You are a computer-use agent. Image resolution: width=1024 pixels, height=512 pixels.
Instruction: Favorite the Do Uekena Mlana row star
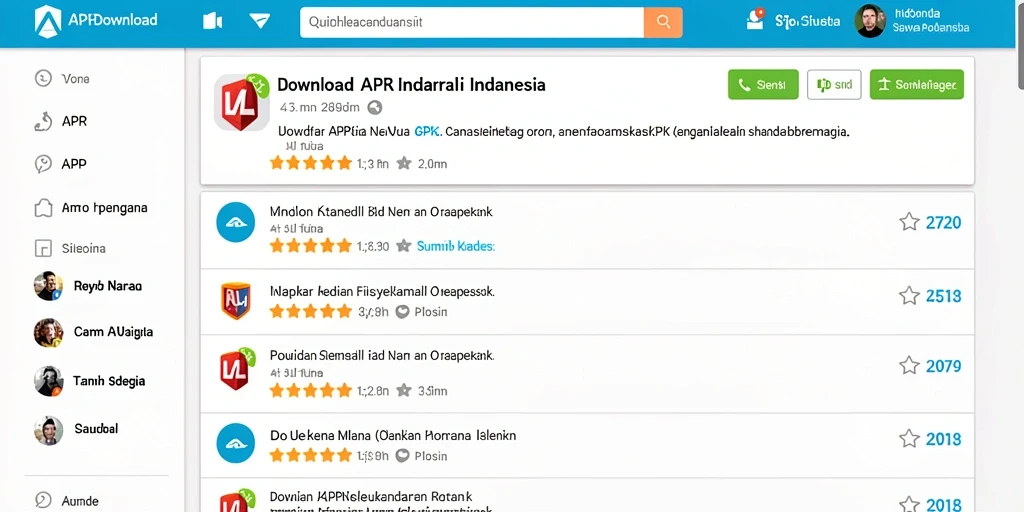click(909, 438)
